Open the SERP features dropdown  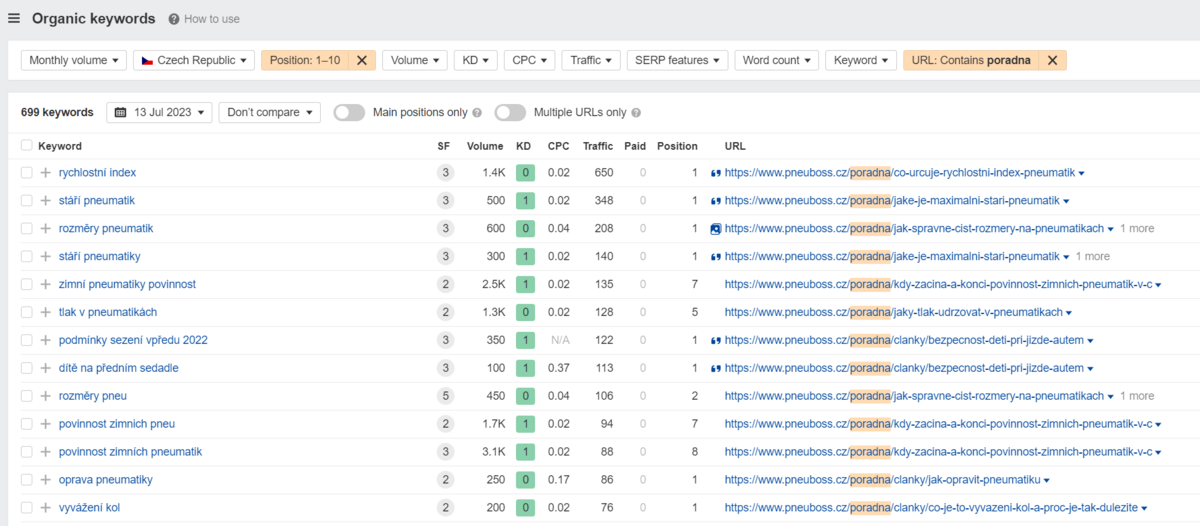pos(678,60)
